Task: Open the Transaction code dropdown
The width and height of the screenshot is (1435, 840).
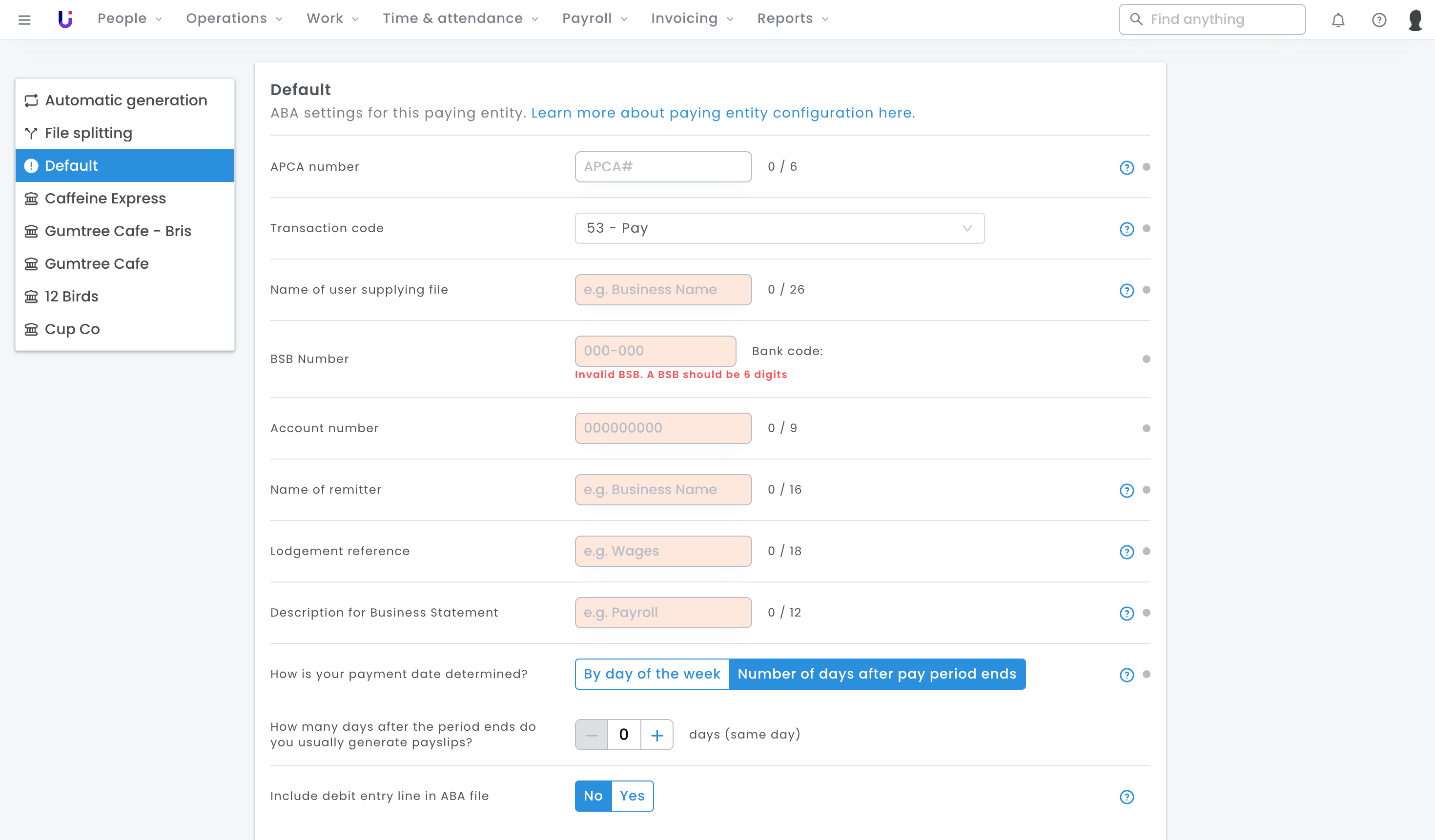Action: point(779,228)
